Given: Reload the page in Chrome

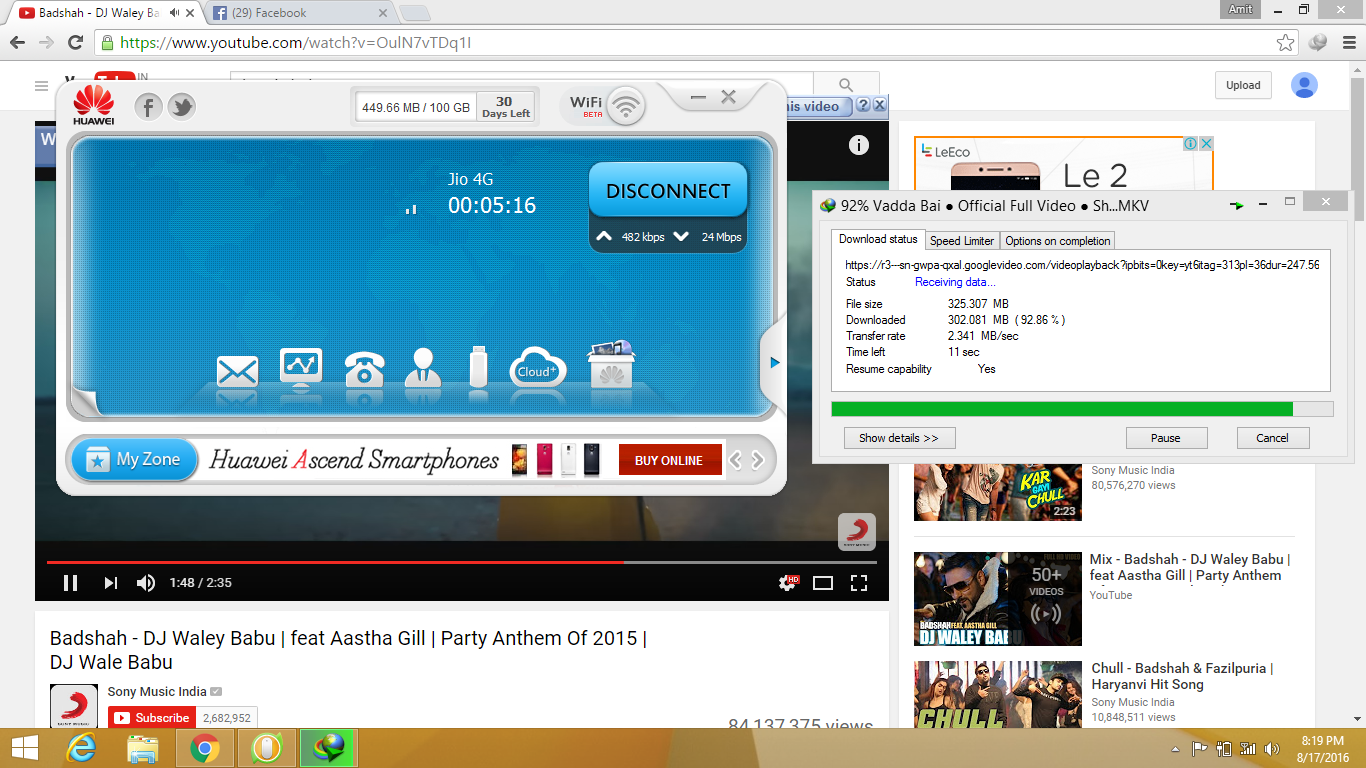Looking at the screenshot, I should (75, 43).
